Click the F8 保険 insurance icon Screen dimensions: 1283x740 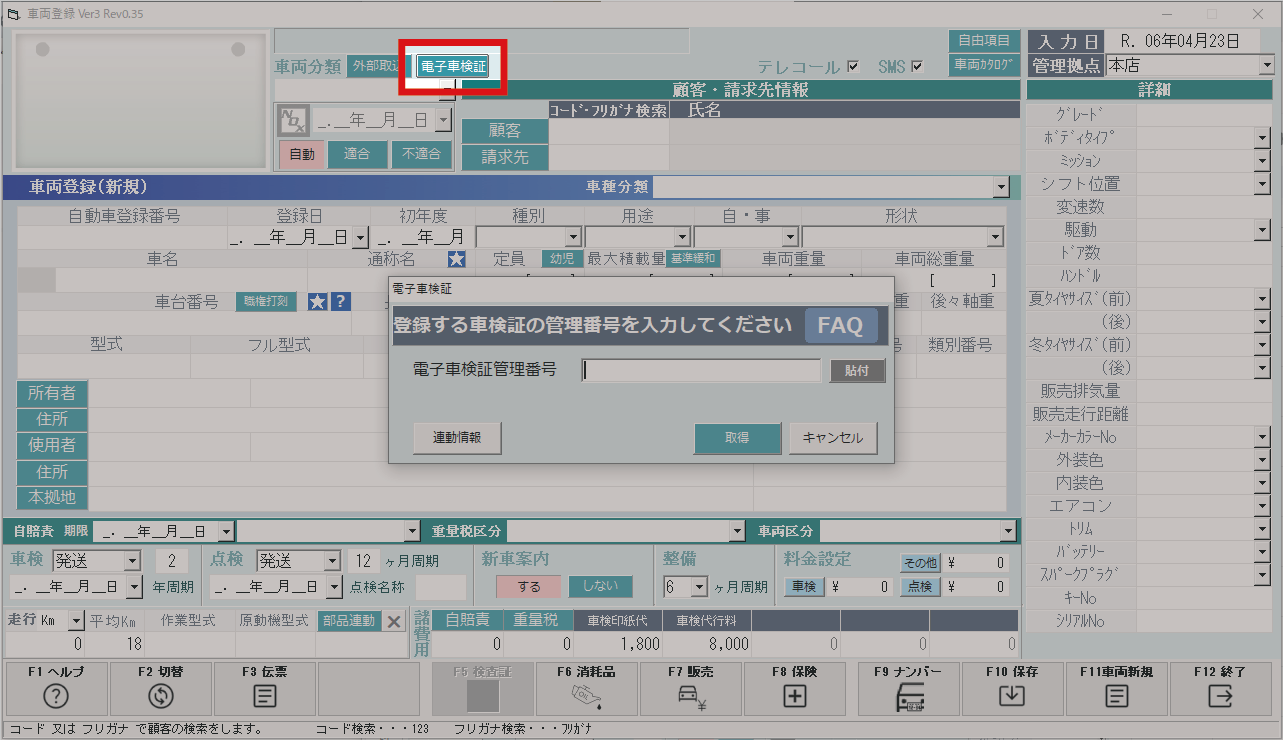(x=795, y=689)
